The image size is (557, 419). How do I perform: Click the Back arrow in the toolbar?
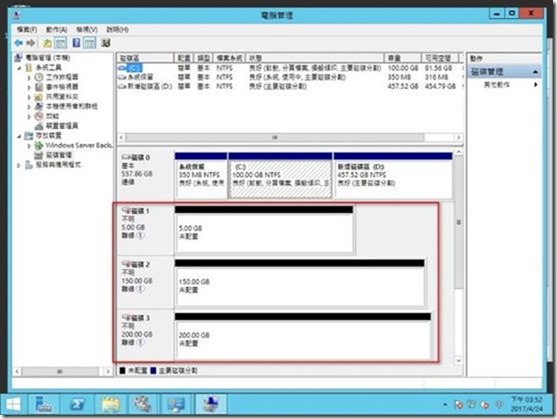[18, 43]
